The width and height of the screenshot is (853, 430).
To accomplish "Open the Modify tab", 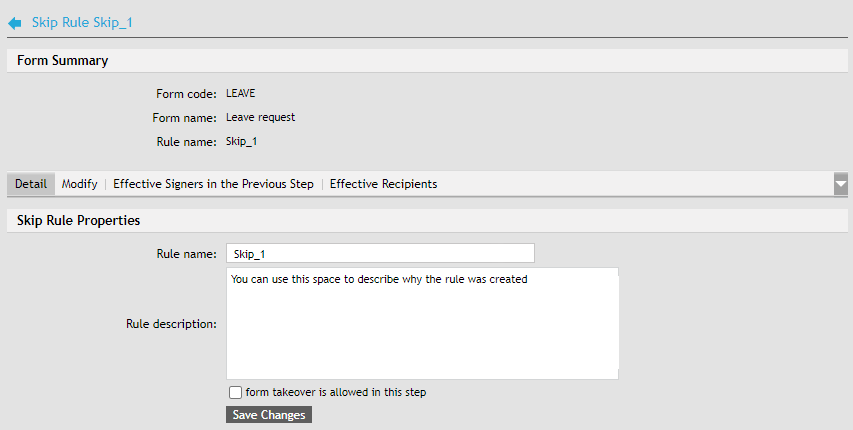I will (x=79, y=184).
